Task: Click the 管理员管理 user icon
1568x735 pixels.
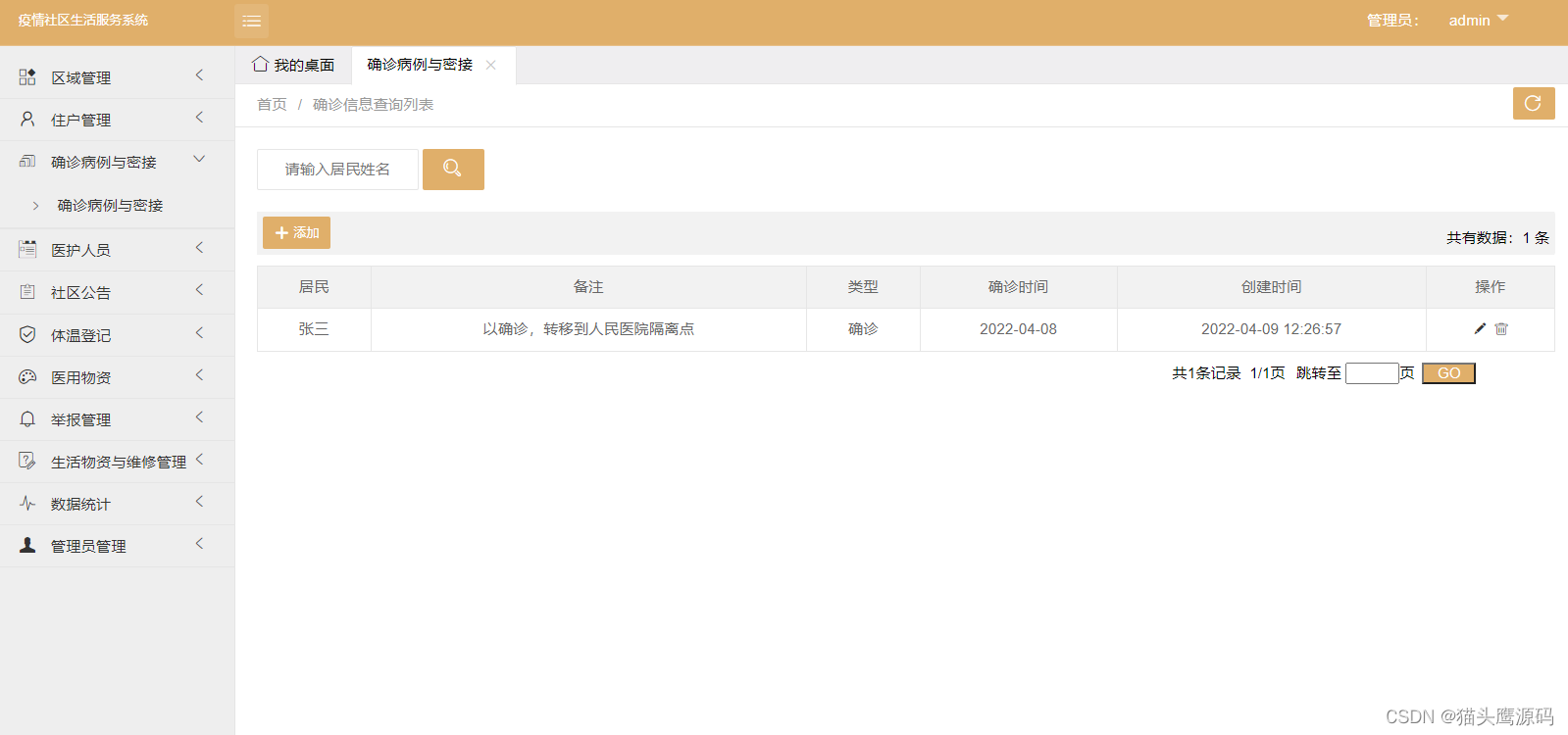Action: tap(27, 546)
